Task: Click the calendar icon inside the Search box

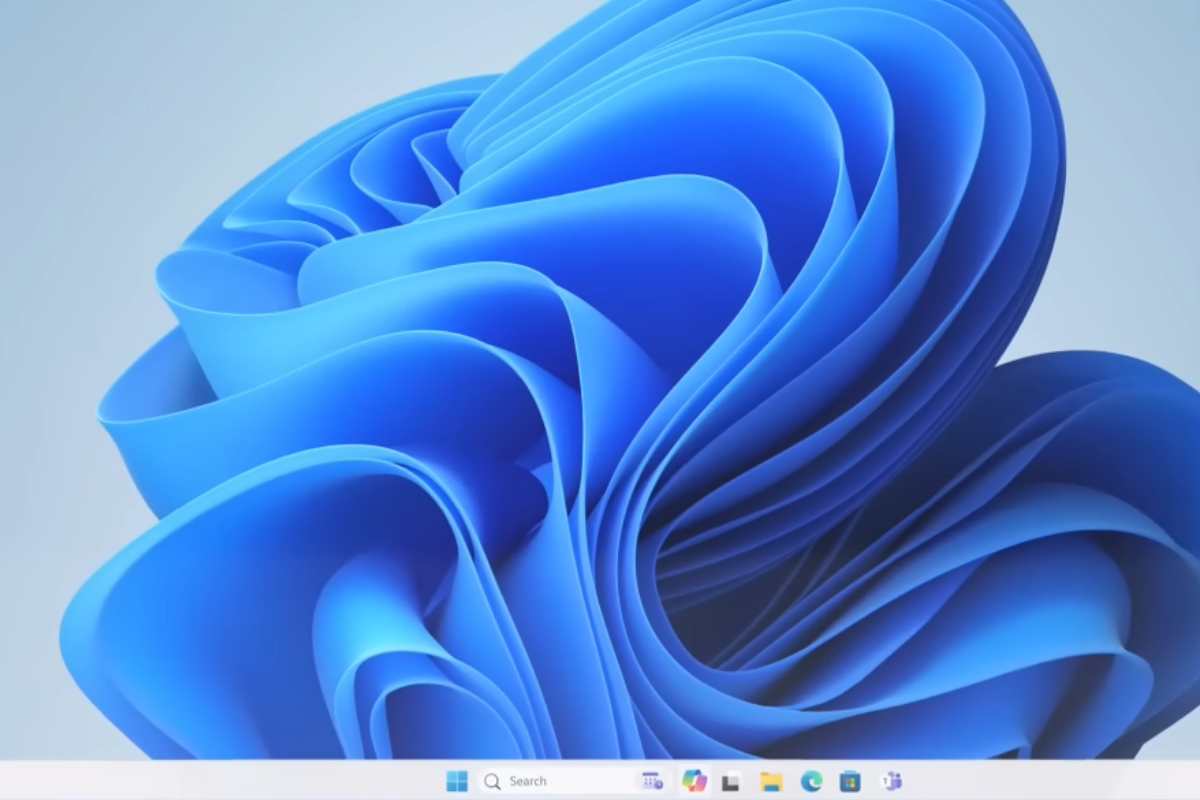Action: click(x=652, y=781)
